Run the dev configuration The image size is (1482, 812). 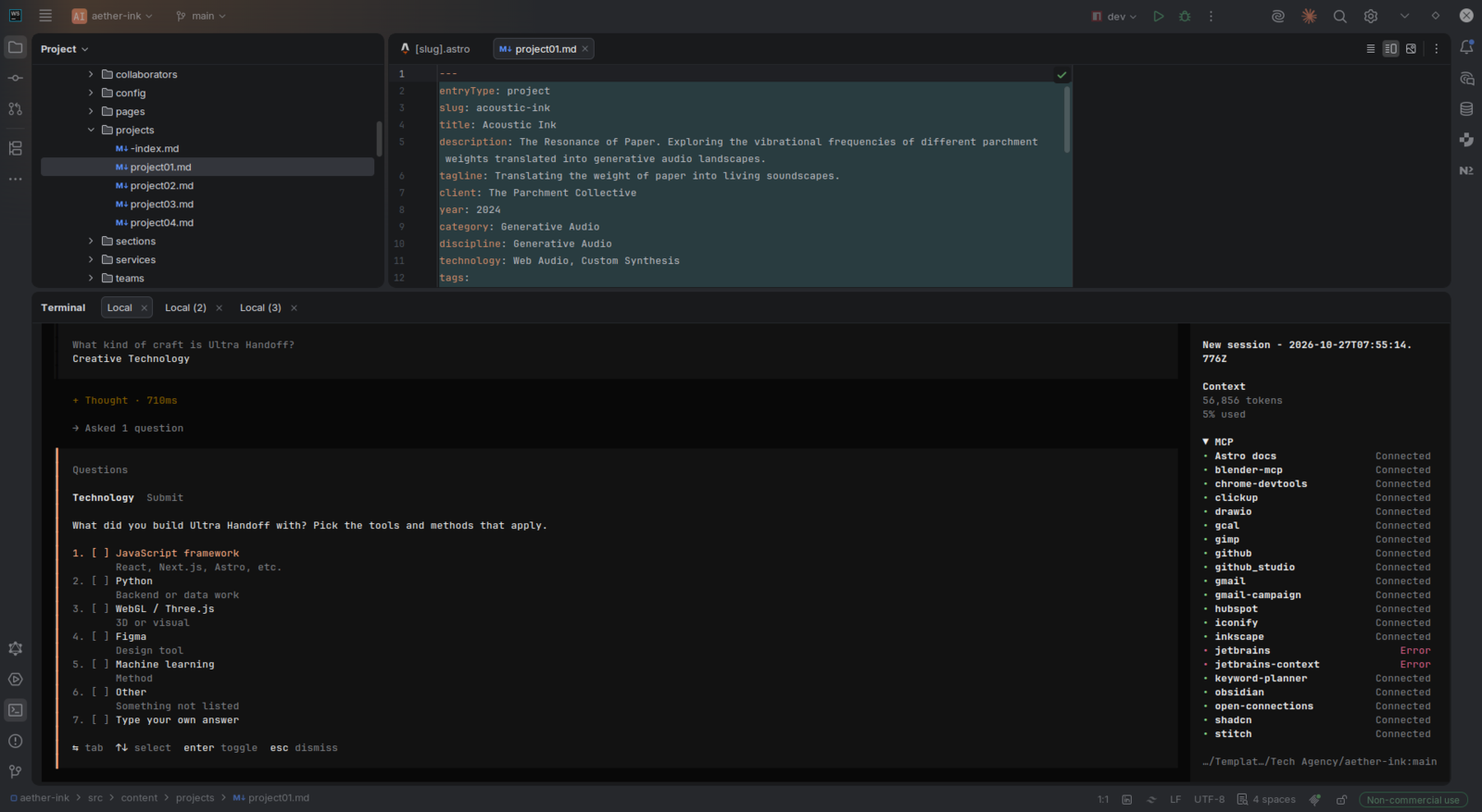pyautogui.click(x=1158, y=16)
